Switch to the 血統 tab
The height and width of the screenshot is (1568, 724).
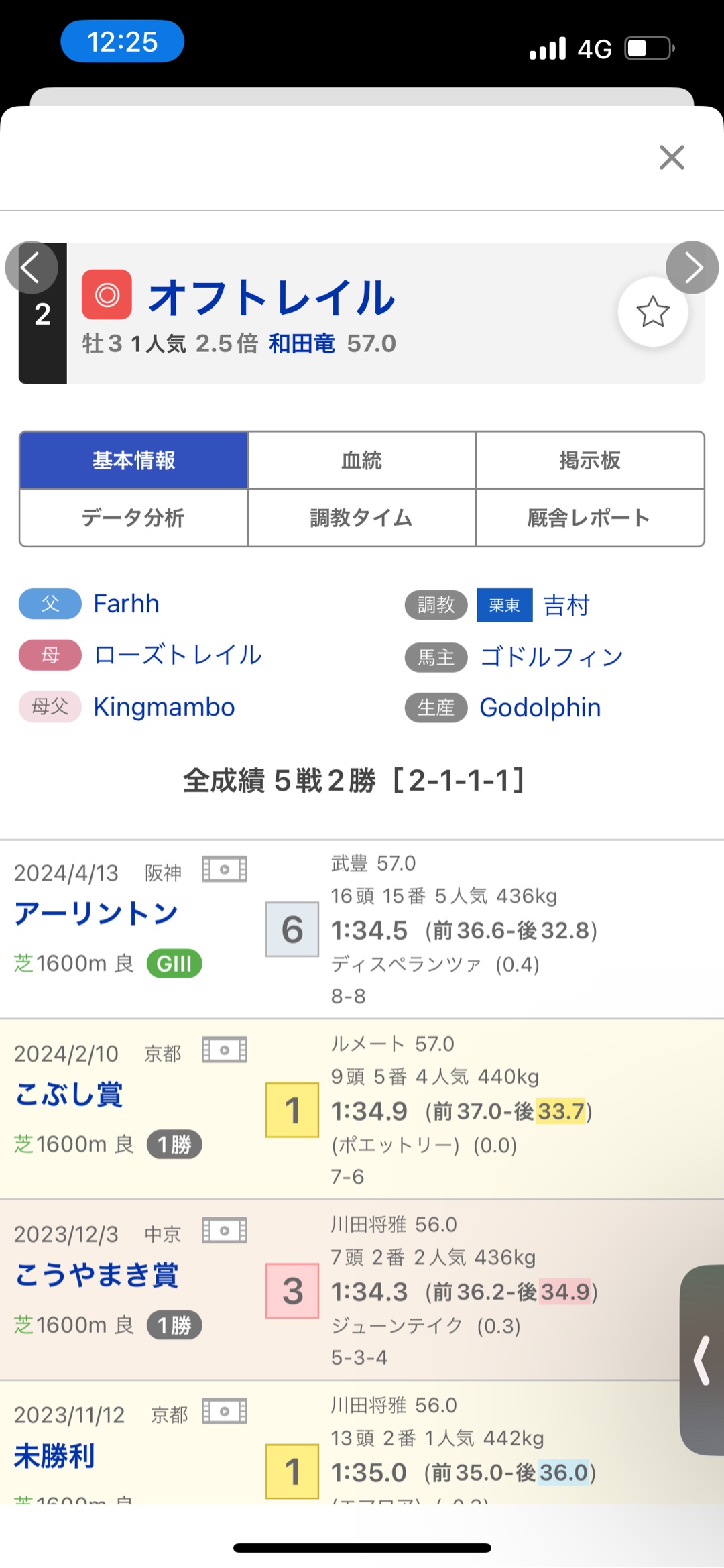click(362, 461)
